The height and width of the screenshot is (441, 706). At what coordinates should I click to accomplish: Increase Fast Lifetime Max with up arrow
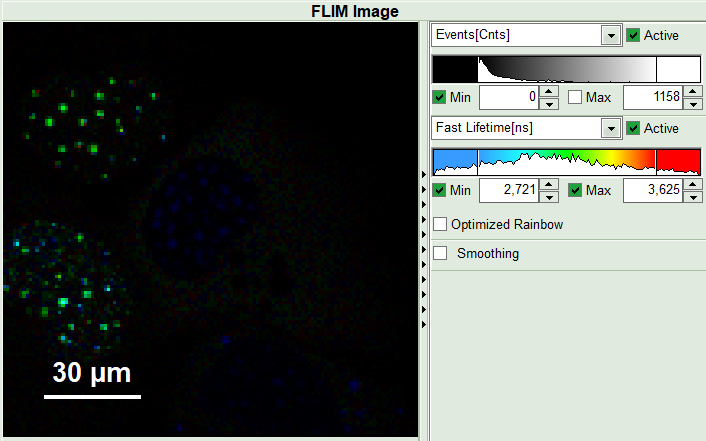pos(693,185)
